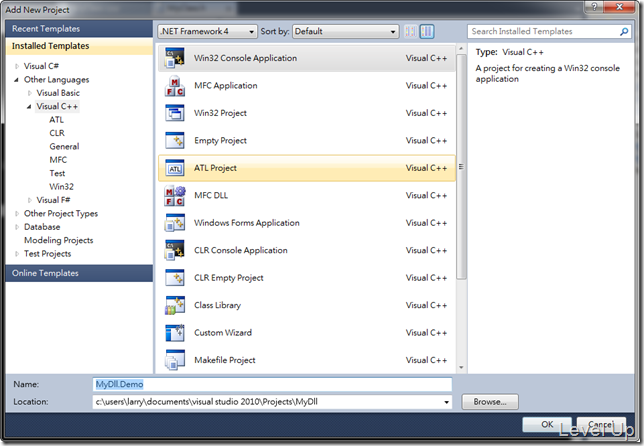The height and width of the screenshot is (446, 644).
Task: Click the template list scroll-down arrow
Action: (461, 368)
